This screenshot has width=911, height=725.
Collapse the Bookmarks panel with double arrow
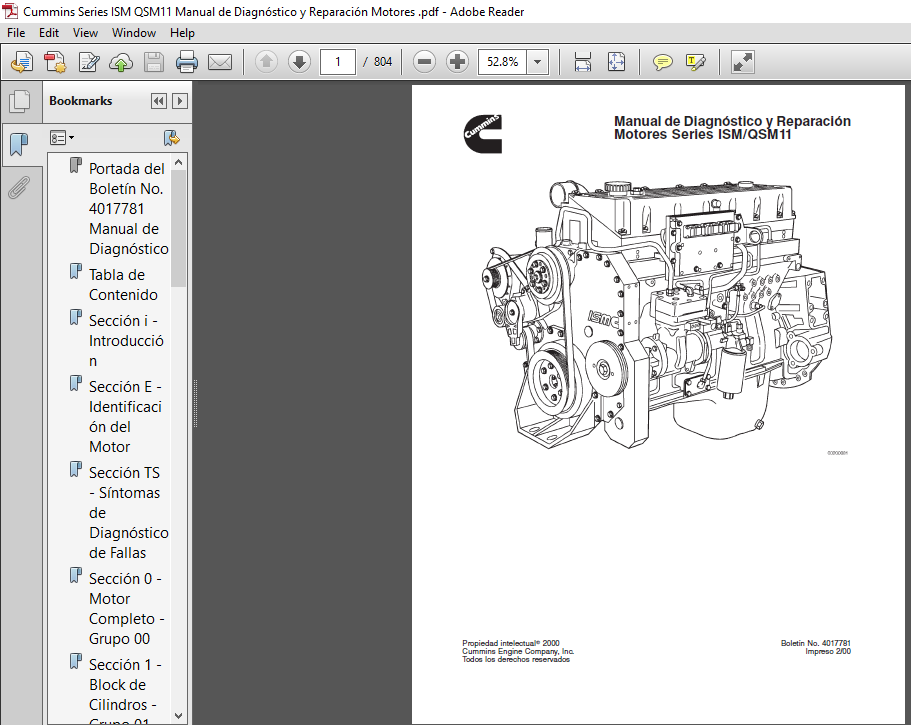pyautogui.click(x=159, y=101)
